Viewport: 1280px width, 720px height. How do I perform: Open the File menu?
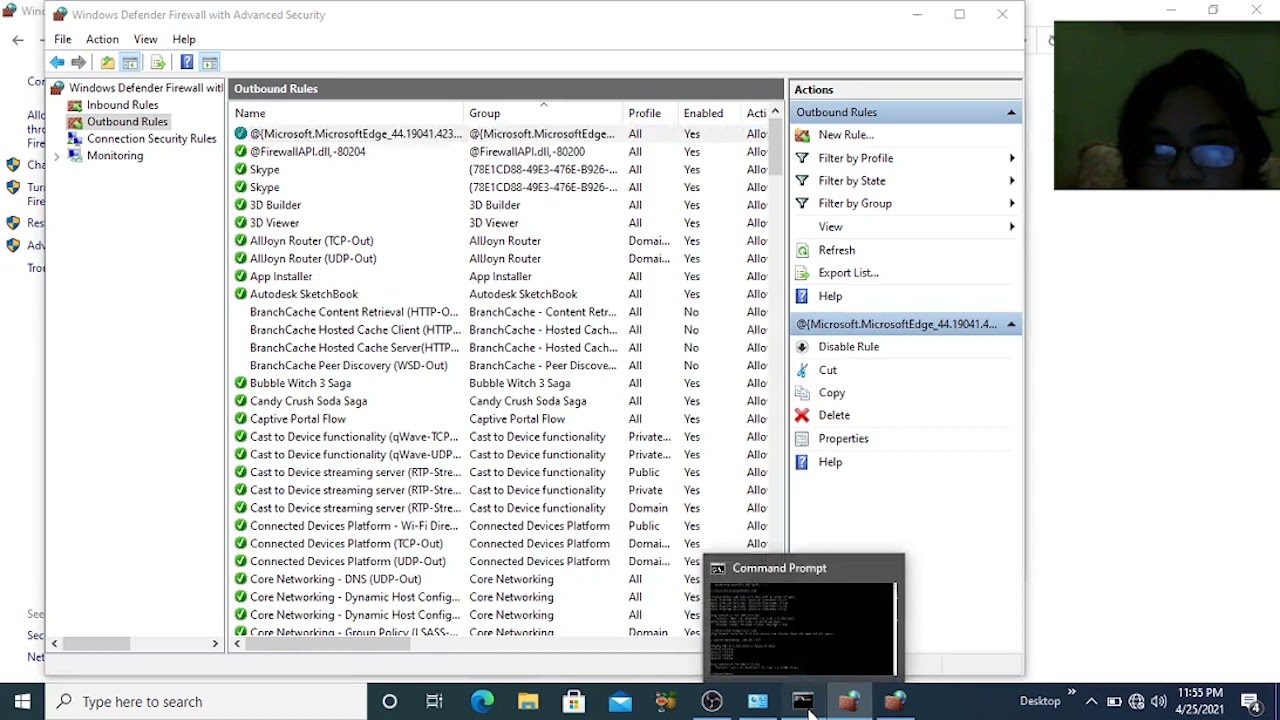(63, 39)
